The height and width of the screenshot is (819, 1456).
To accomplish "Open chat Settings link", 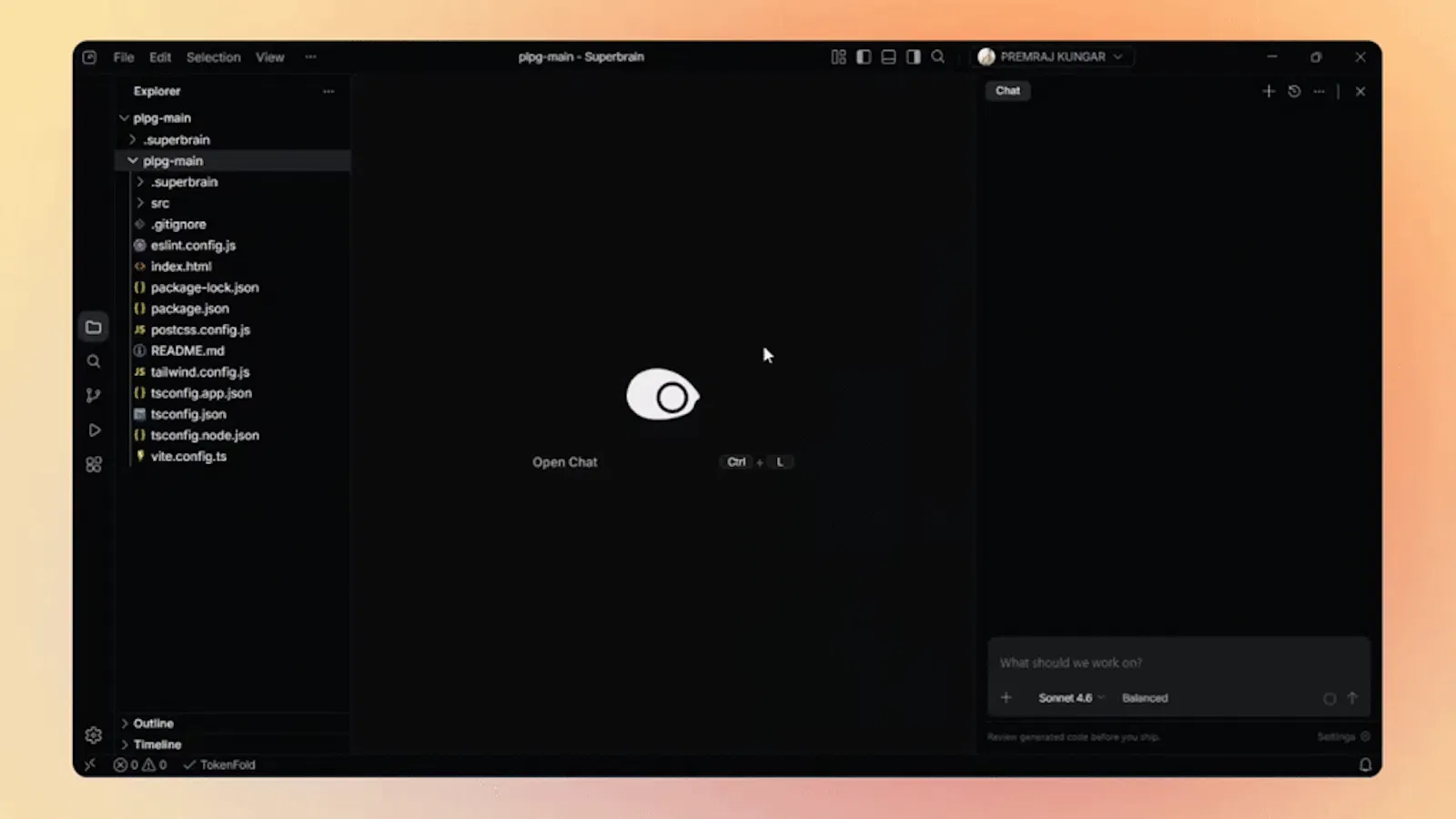I will click(1343, 736).
